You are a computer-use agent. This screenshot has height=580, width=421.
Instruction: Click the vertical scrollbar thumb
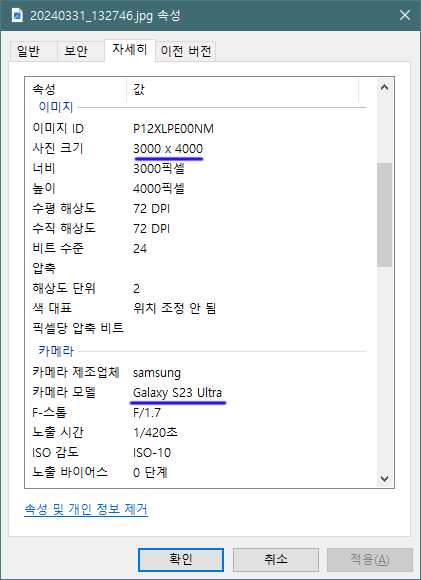point(384,215)
